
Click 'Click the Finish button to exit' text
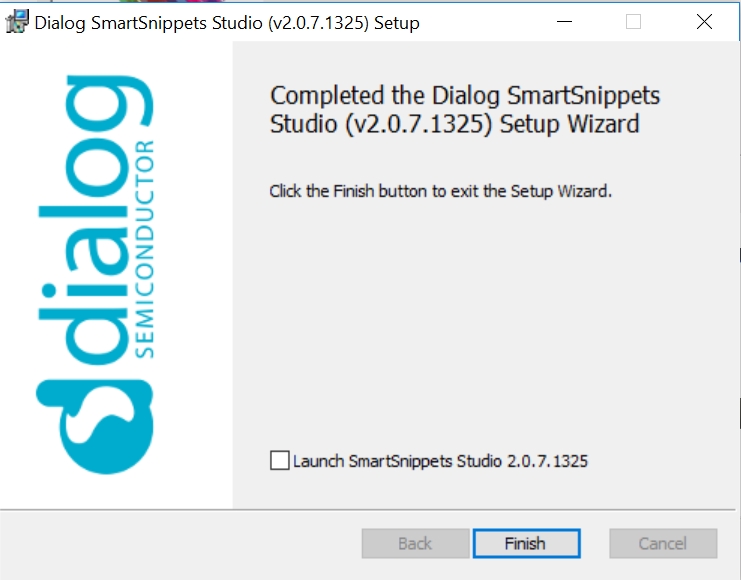tap(440, 191)
